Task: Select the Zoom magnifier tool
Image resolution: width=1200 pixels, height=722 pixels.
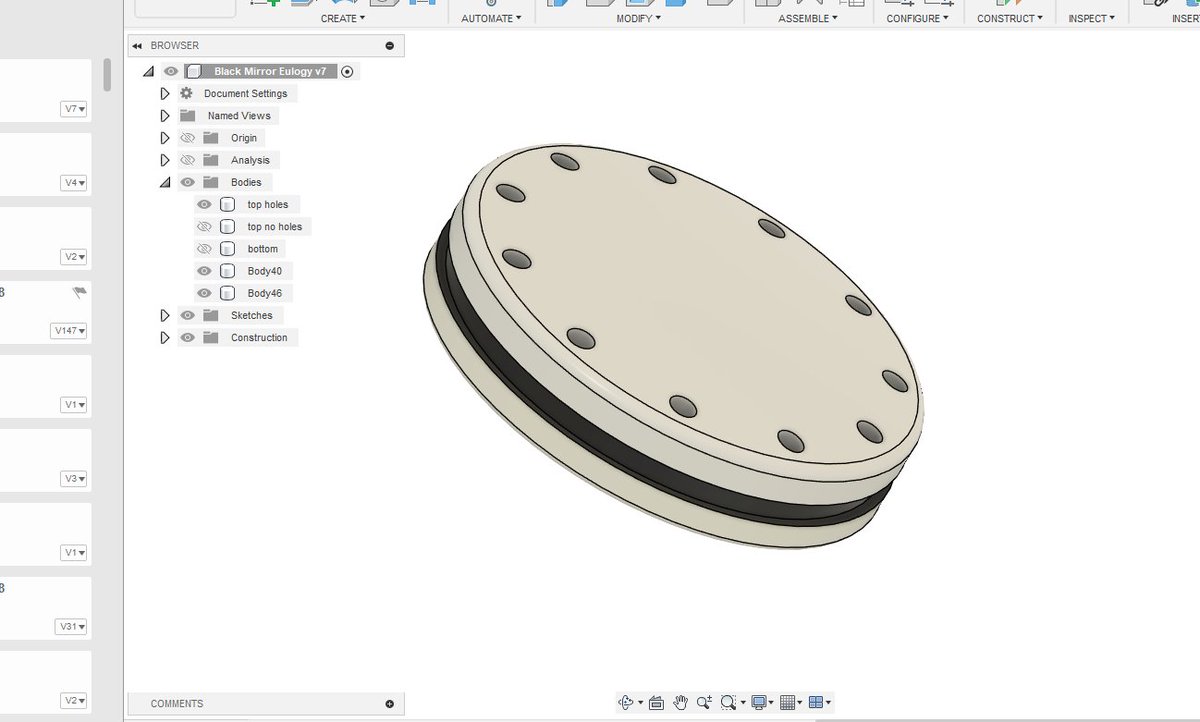Action: click(x=704, y=702)
